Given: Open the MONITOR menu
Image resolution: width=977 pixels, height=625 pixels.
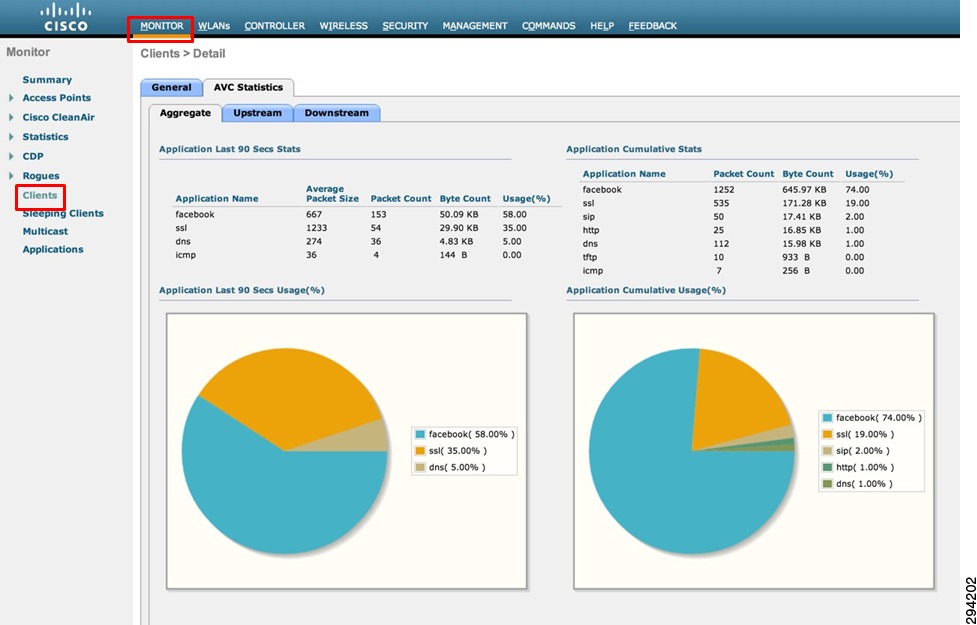Looking at the screenshot, I should tap(161, 26).
